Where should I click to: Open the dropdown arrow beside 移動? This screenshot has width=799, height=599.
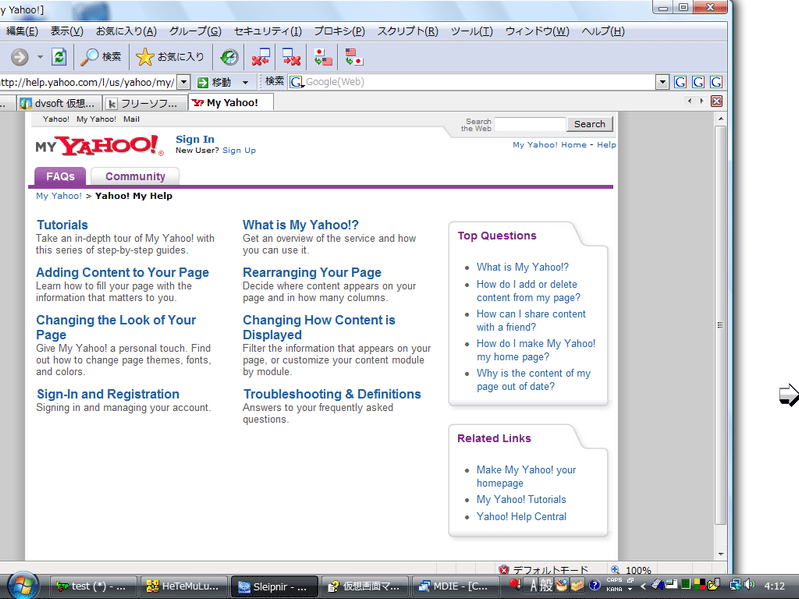coord(245,82)
